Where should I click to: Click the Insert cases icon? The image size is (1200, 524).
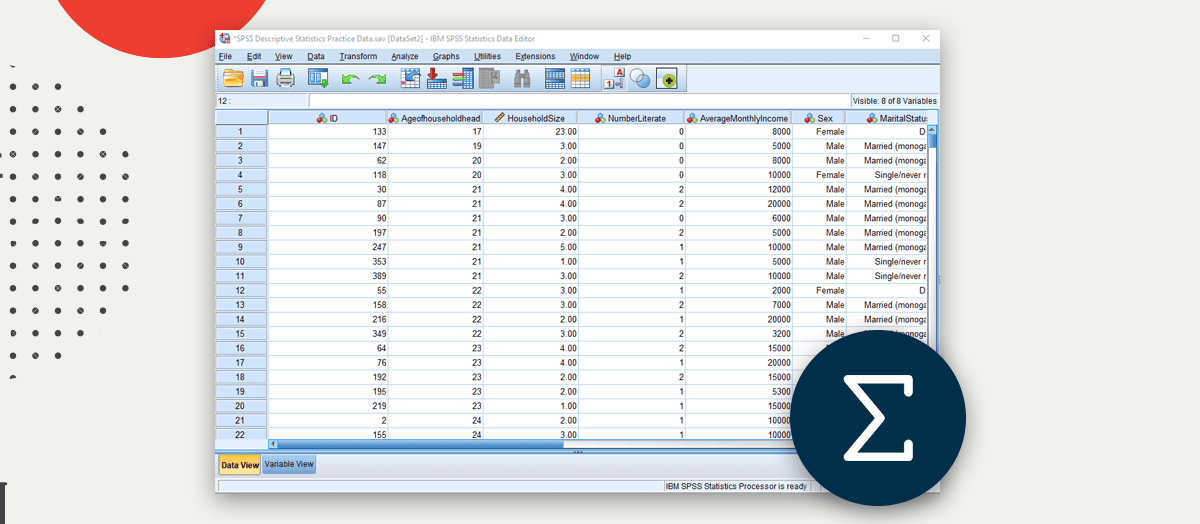[x=554, y=78]
